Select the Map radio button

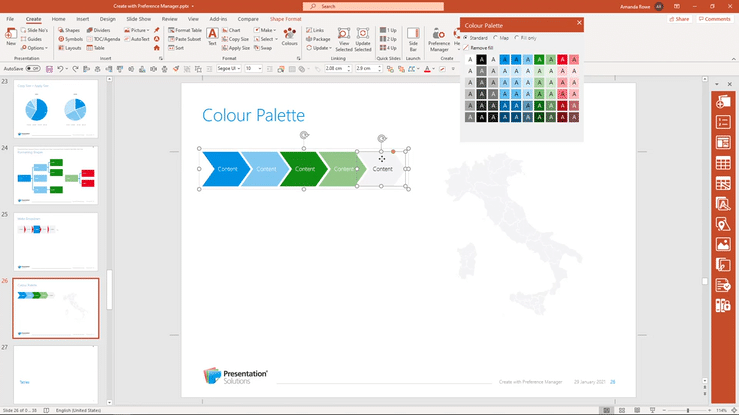tap(495, 37)
